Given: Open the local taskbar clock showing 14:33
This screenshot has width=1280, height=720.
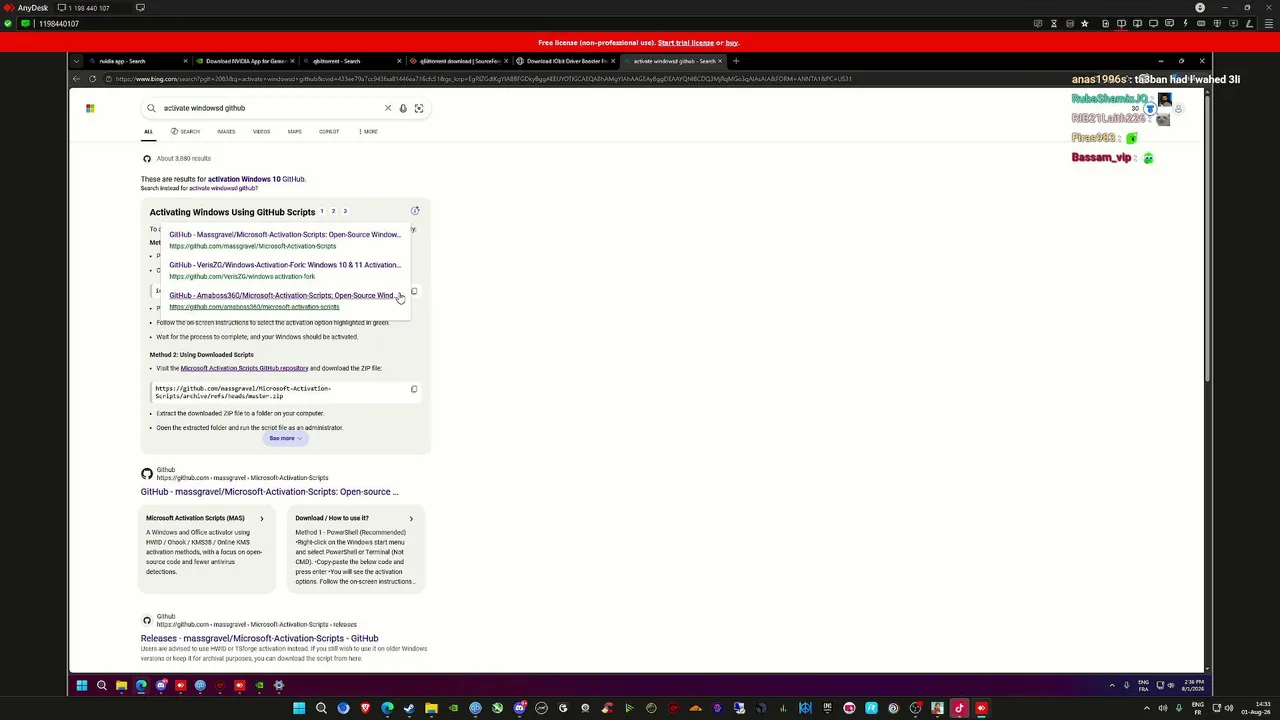Looking at the screenshot, I should pos(1255,708).
